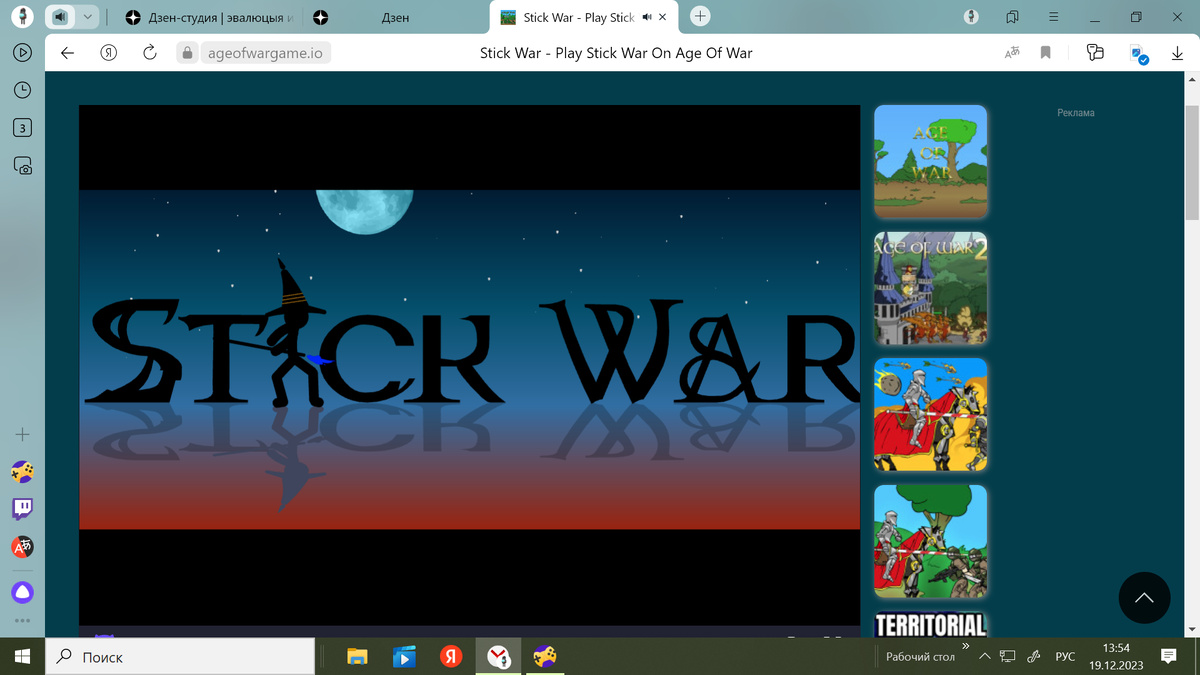Open the Yandex Browser taskbar icon
Viewport: 1200px width, 675px height.
498,657
